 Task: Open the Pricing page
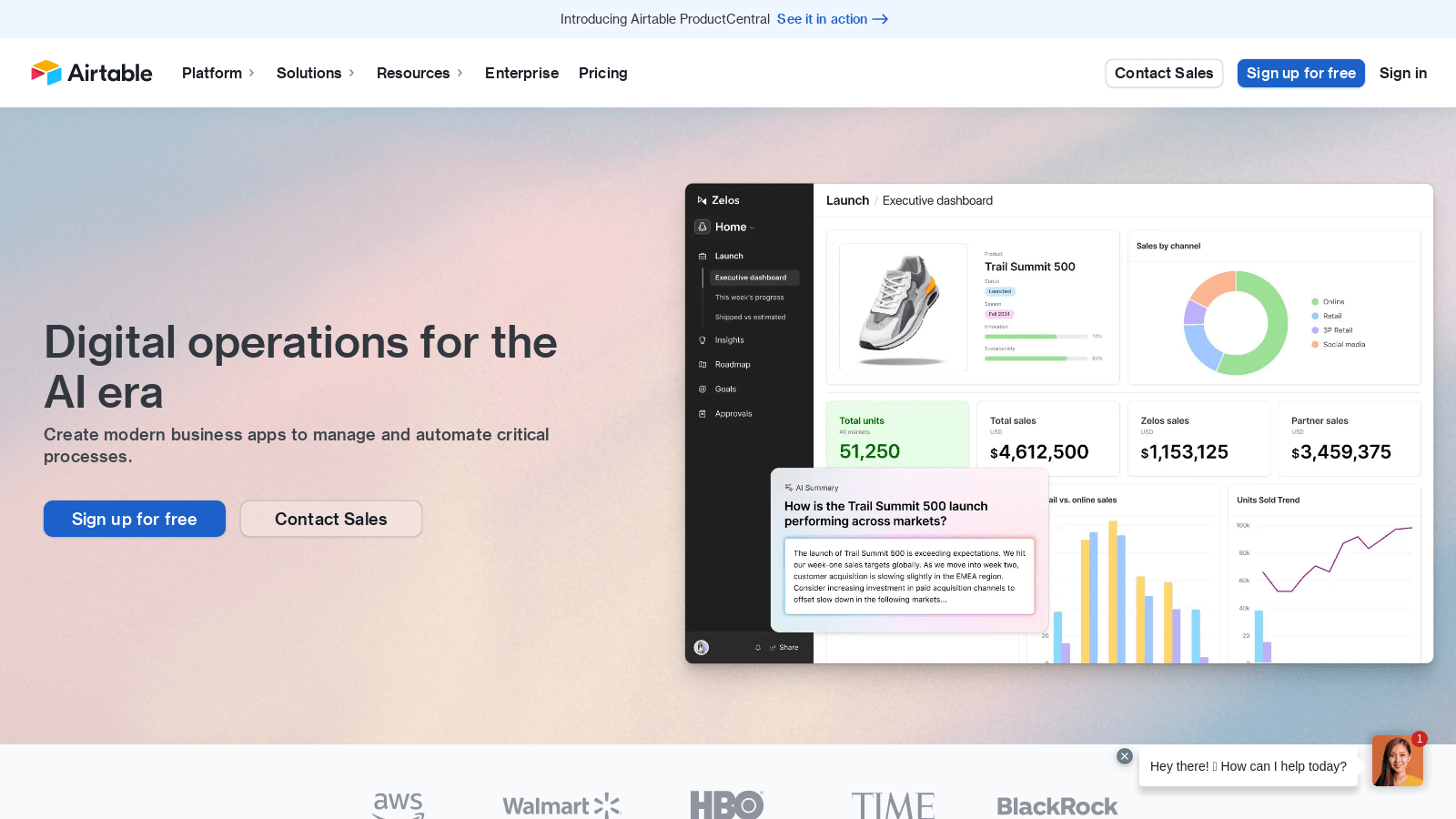pos(602,73)
